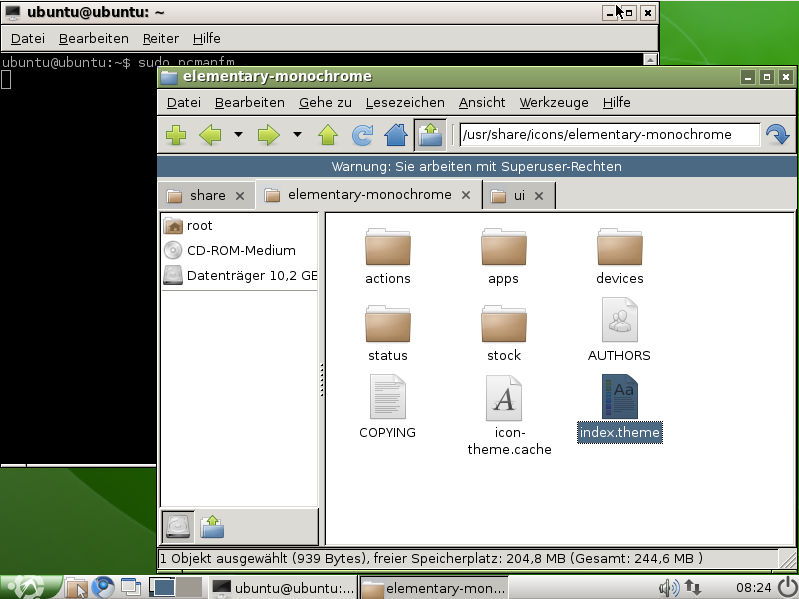
Task: Close the ui tab
Action: coord(541,196)
